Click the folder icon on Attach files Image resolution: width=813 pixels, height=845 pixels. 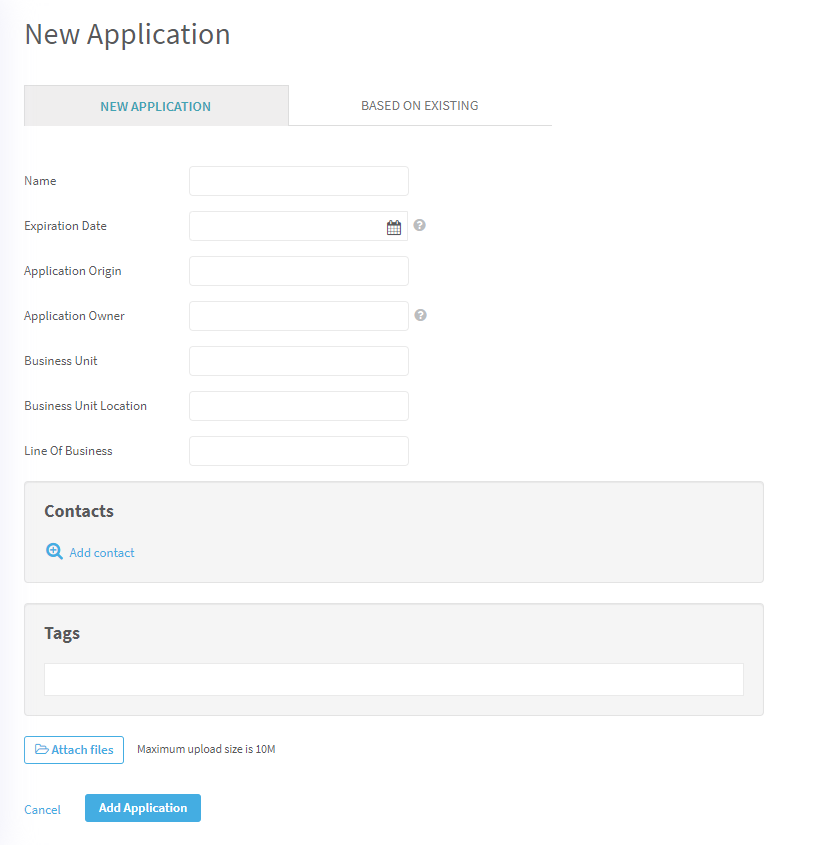coord(42,750)
